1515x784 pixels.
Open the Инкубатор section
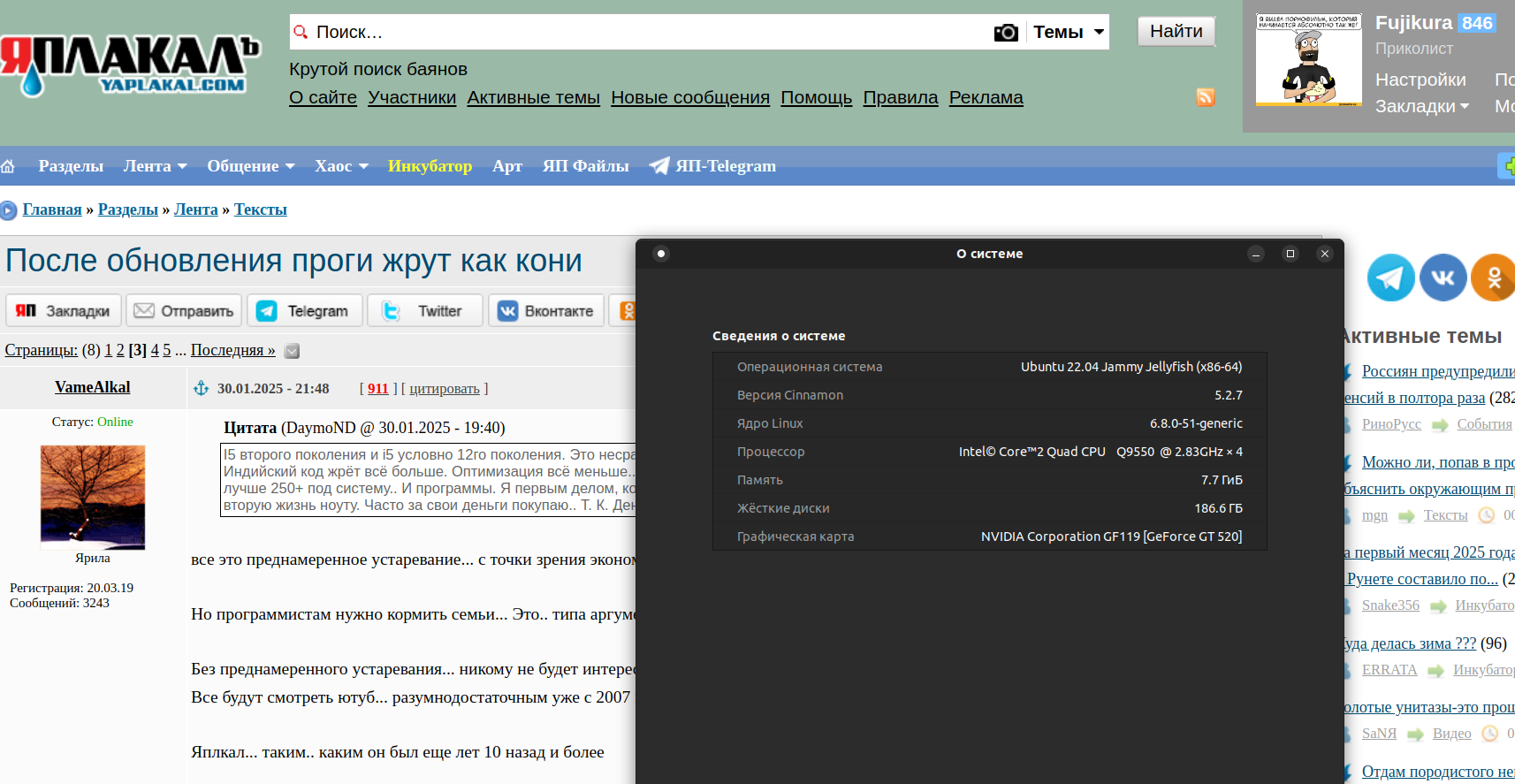pos(430,166)
